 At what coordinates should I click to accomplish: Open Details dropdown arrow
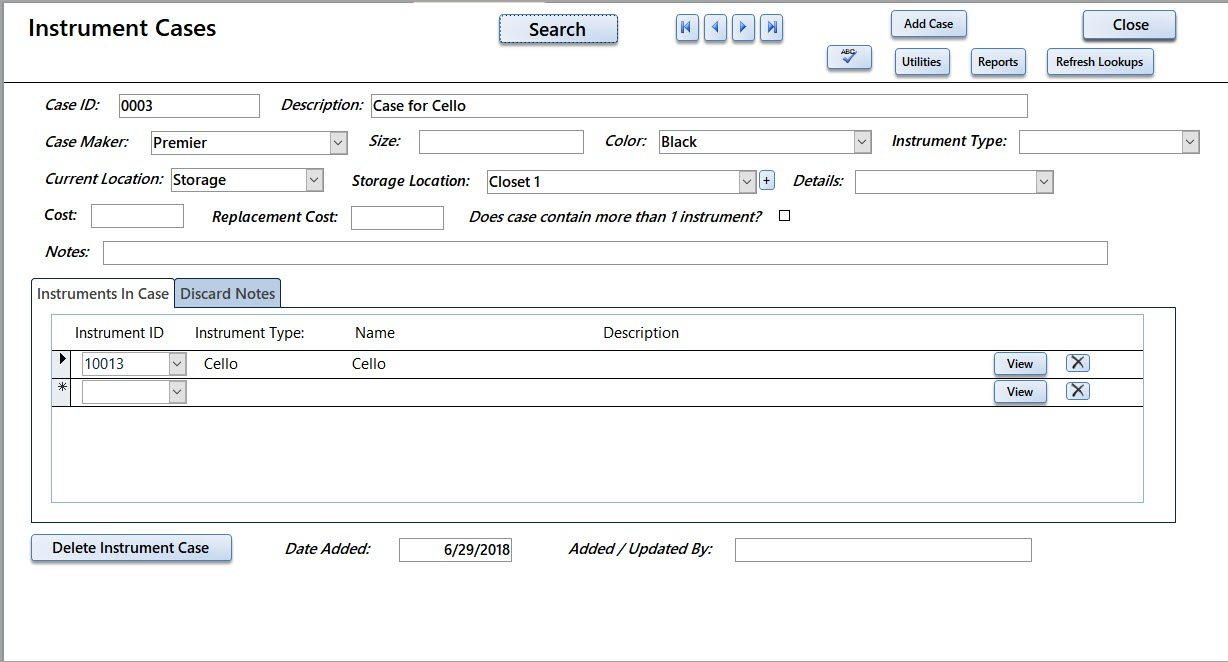coord(1044,181)
